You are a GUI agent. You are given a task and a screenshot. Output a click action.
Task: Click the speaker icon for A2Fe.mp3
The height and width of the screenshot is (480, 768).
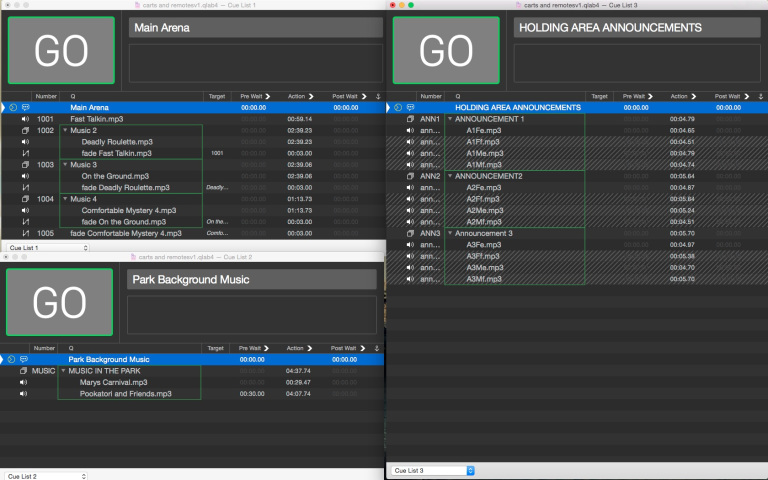410,187
